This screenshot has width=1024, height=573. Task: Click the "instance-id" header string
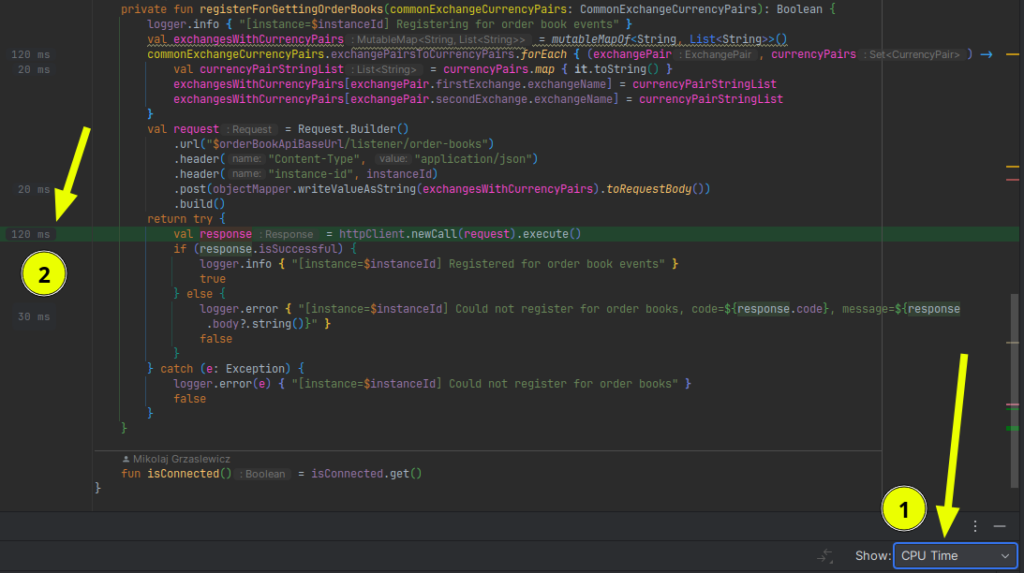pos(313,174)
